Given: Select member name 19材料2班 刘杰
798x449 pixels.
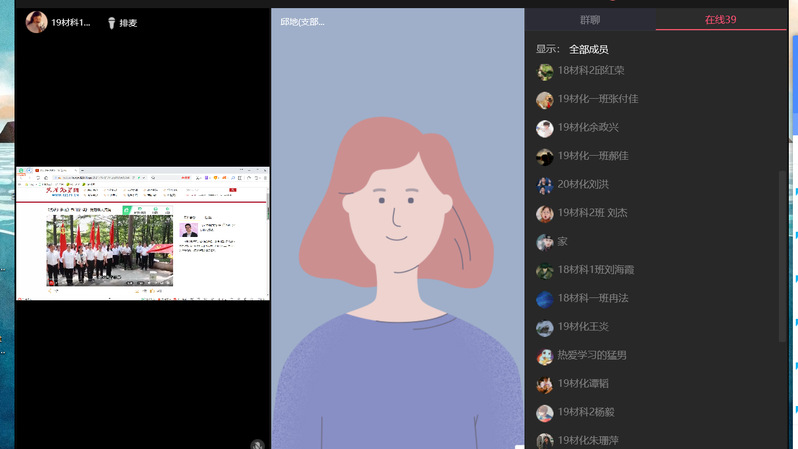Looking at the screenshot, I should pyautogui.click(x=592, y=213).
